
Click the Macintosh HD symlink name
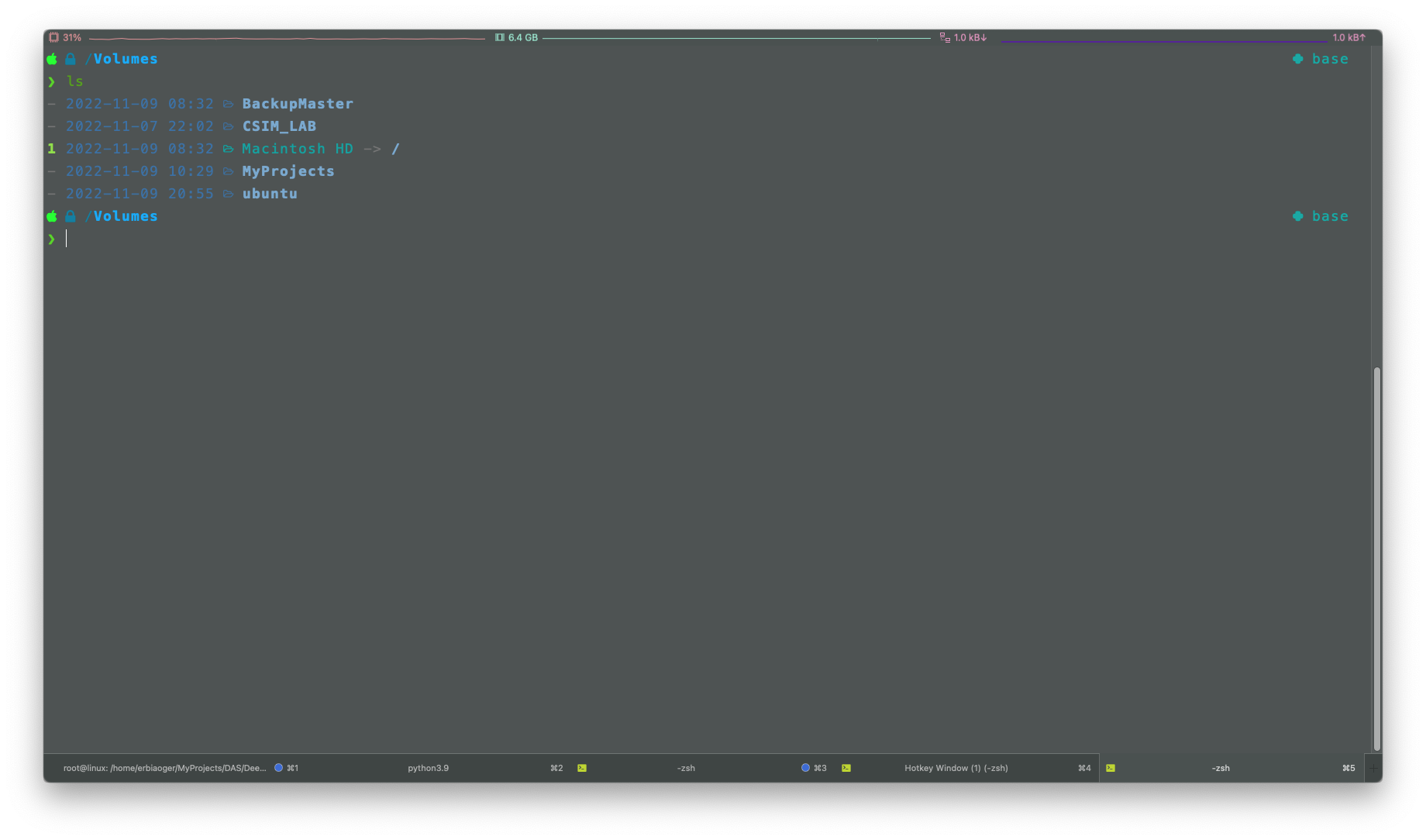tap(298, 149)
